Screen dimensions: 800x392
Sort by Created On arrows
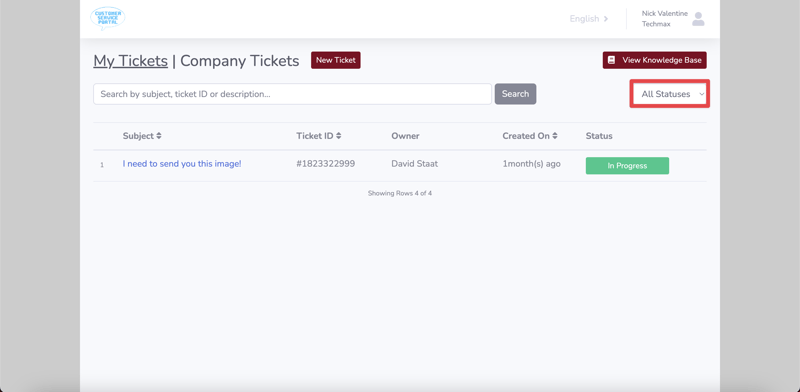555,136
